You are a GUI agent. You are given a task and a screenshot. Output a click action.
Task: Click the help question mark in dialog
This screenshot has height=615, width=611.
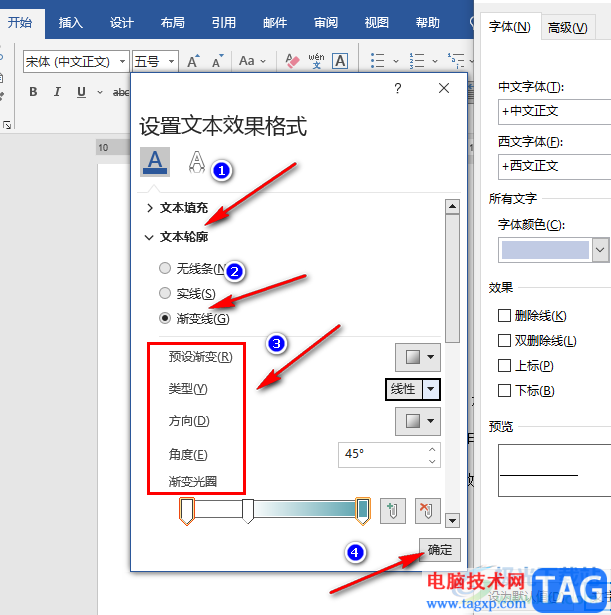(398, 88)
